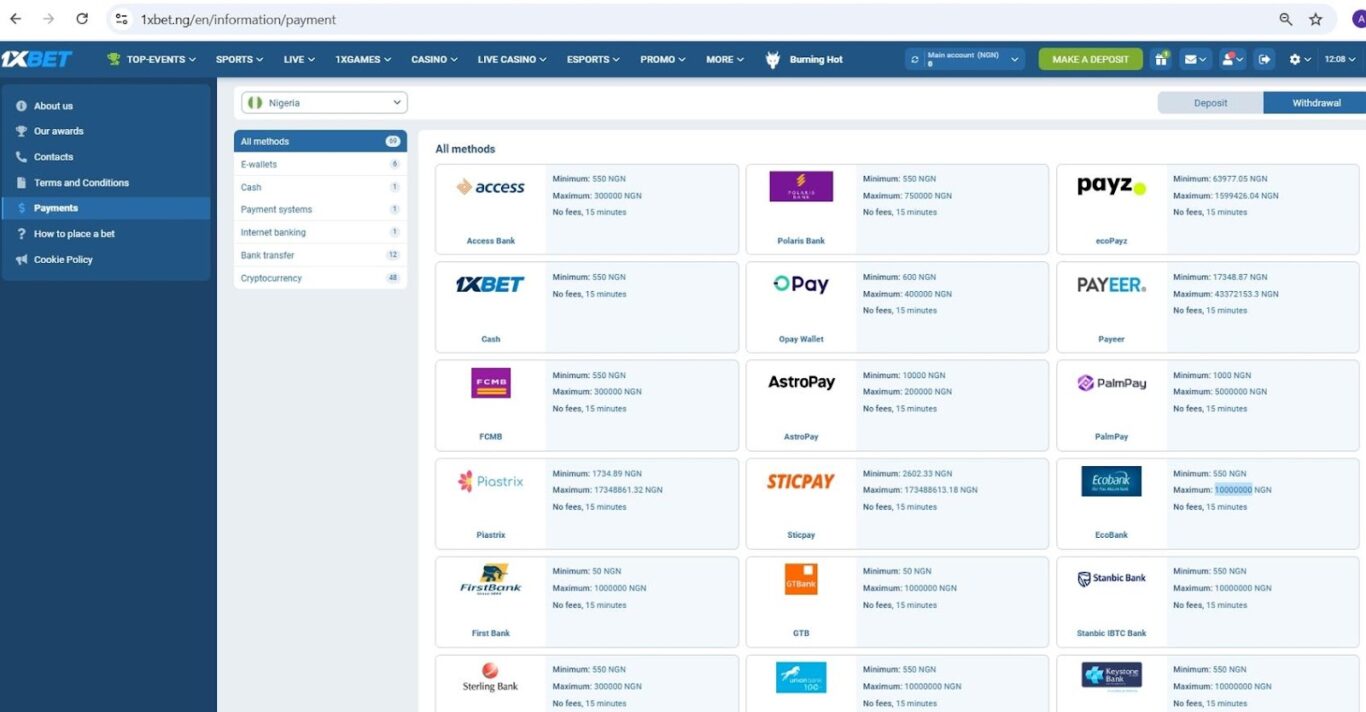This screenshot has height=712, width=1366.
Task: Expand the LIVE menu
Action: (299, 59)
